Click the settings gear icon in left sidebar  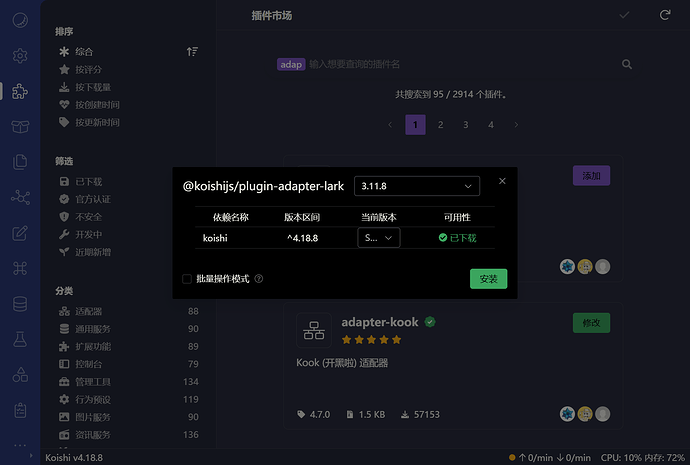[20, 56]
